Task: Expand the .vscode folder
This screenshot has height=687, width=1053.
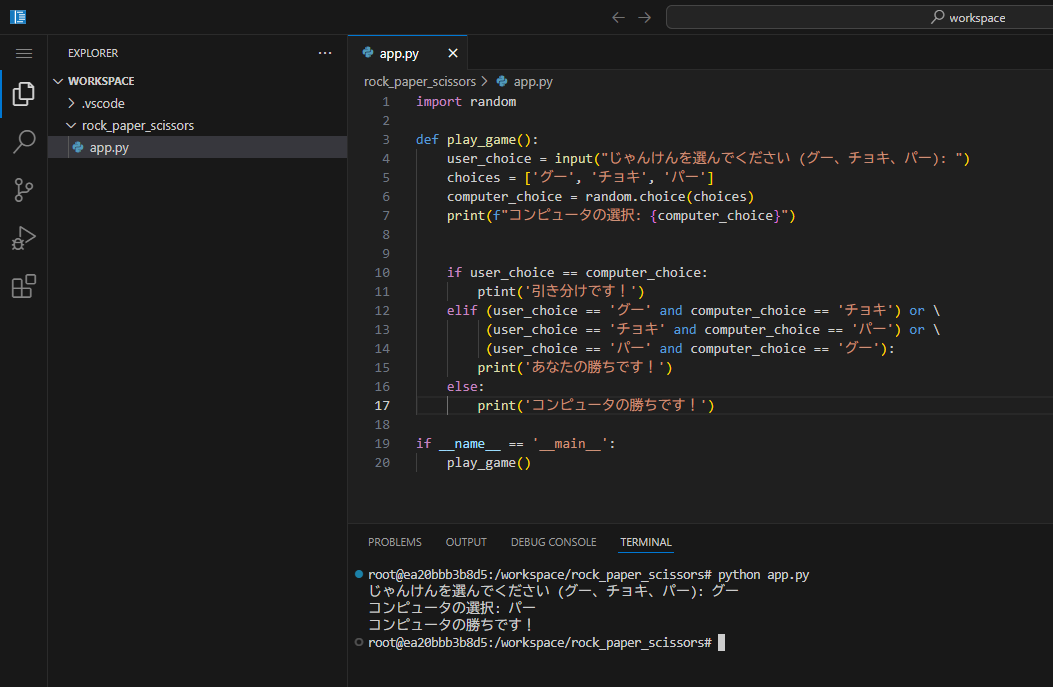Action: click(x=102, y=103)
